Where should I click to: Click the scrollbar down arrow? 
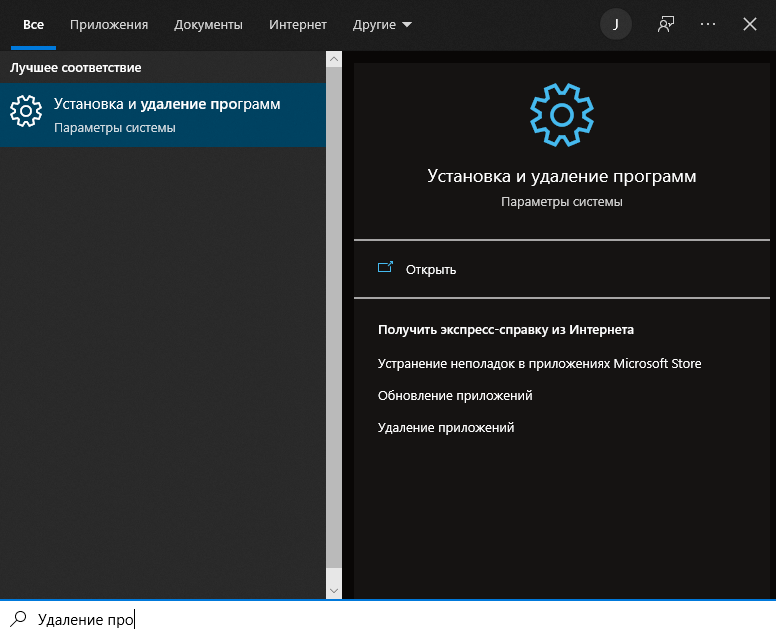pos(334,591)
